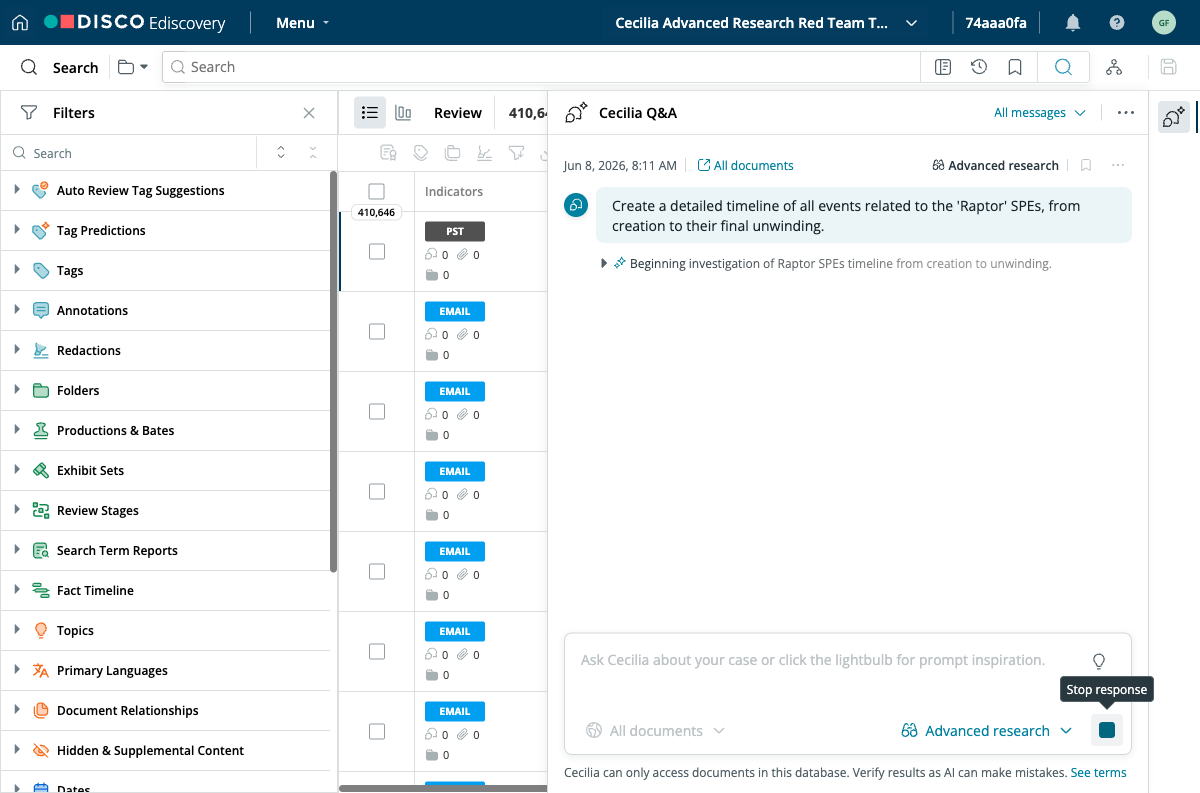Screen dimensions: 1200x793
Task: Open the Advanced research mode dropdown
Action: tap(986, 731)
